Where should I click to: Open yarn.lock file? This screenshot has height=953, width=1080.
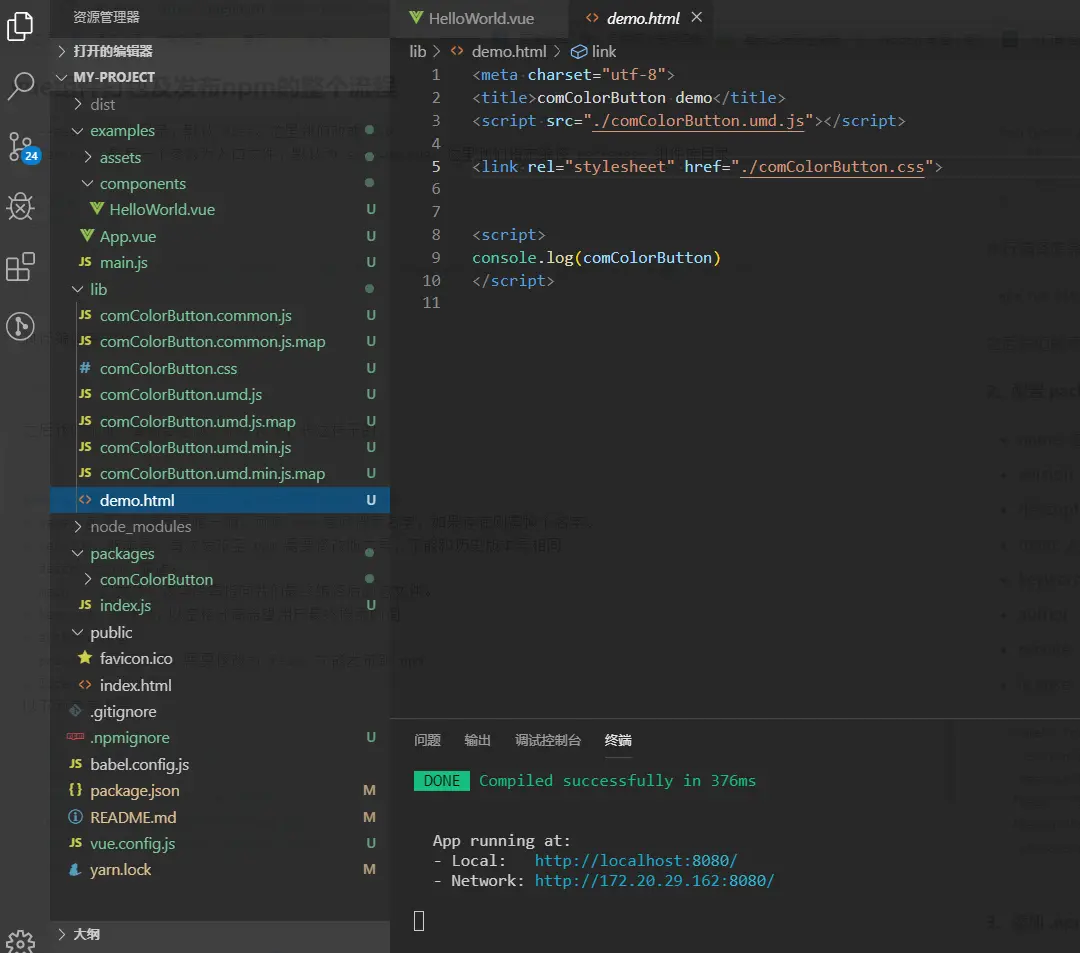pyautogui.click(x=220, y=870)
